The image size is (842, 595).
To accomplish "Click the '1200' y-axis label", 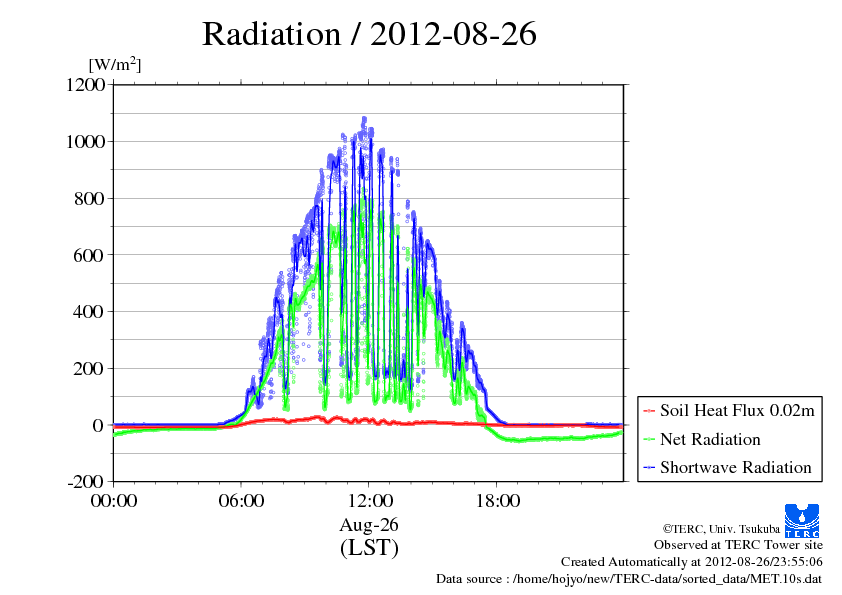I will click(85, 85).
